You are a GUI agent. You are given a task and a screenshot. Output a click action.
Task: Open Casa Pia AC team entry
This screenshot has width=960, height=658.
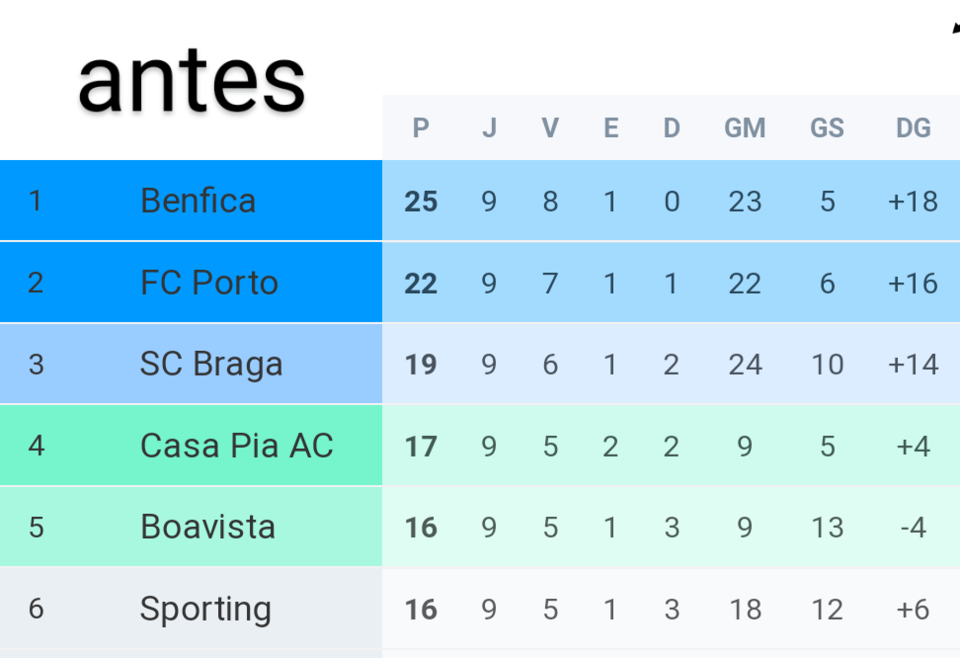[x=236, y=445]
